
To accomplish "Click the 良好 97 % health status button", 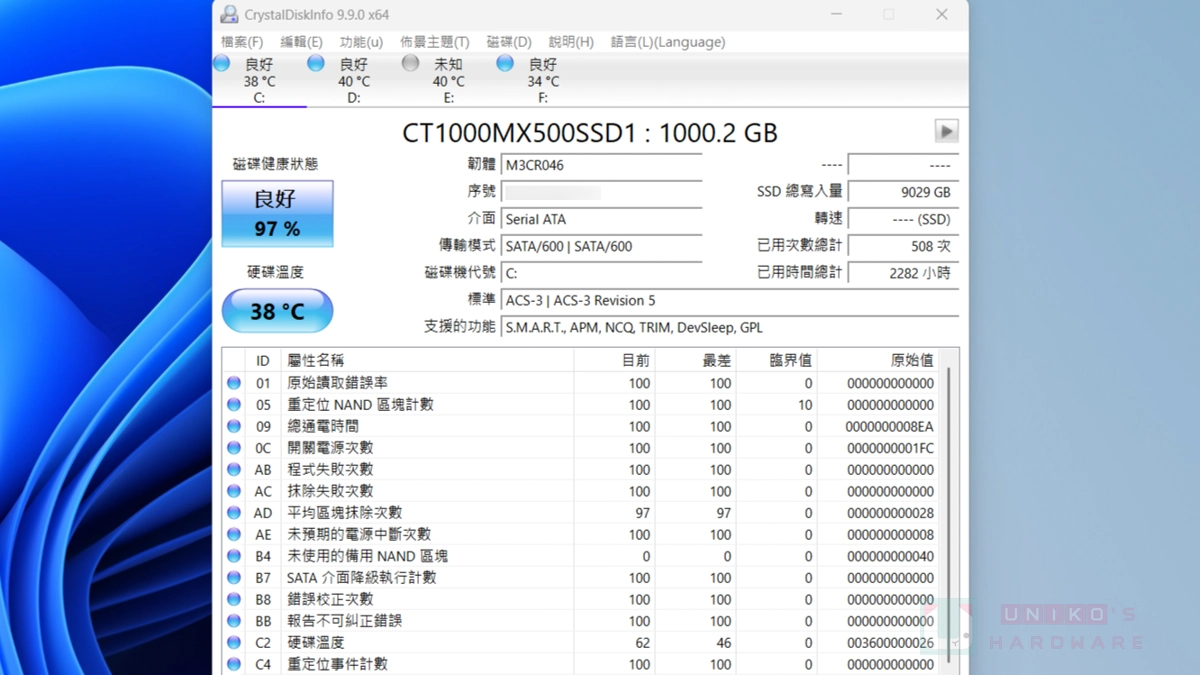I will [277, 214].
